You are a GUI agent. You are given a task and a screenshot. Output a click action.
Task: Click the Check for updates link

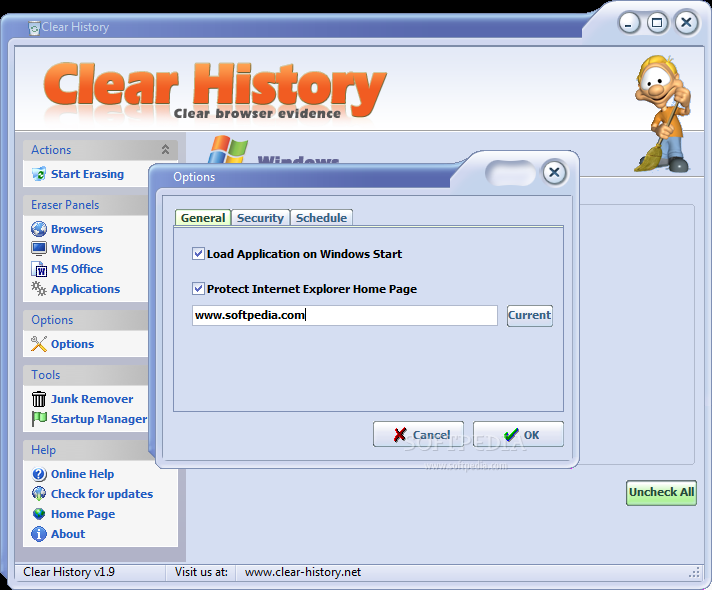coord(102,494)
